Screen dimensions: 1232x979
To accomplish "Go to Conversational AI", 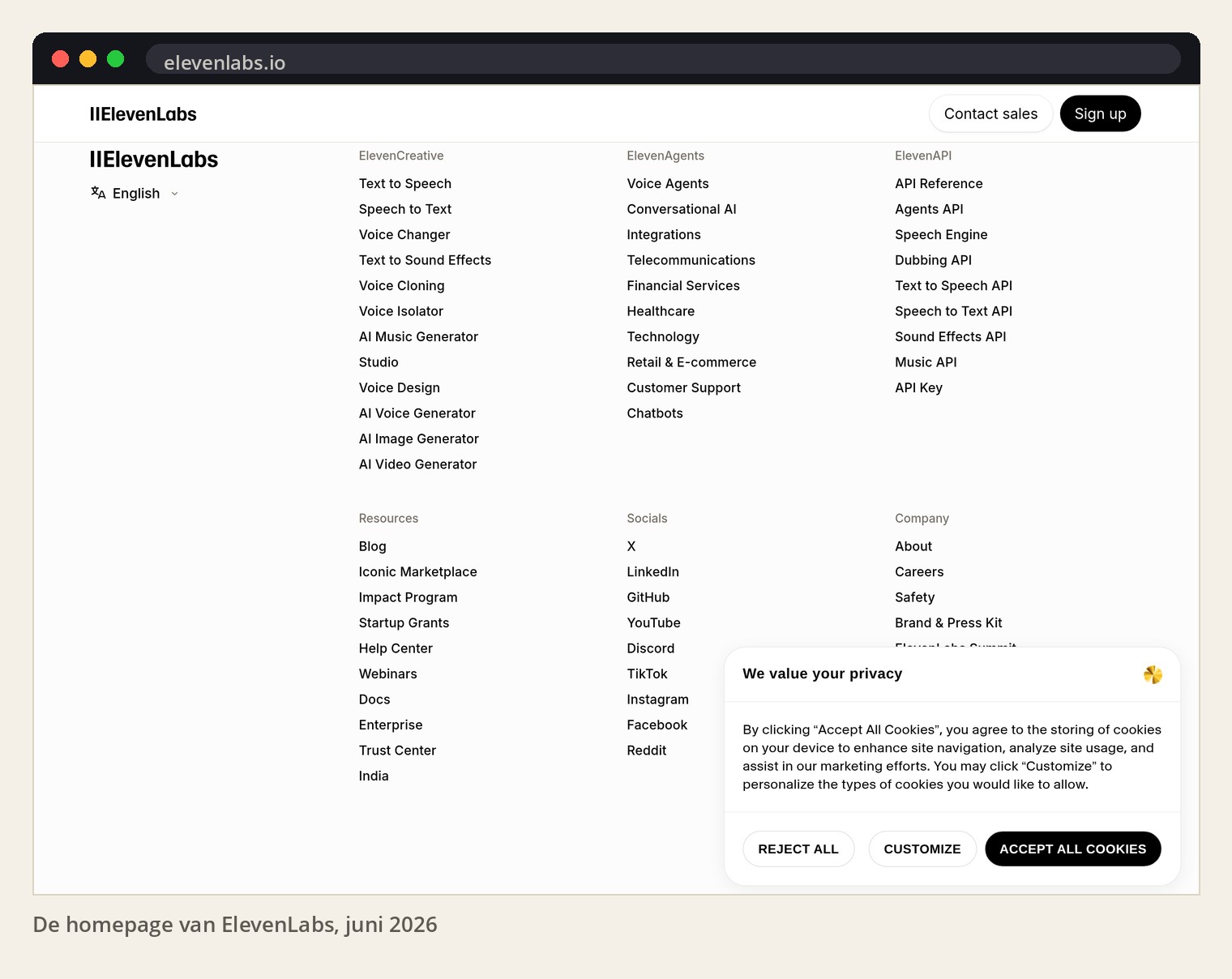I will [x=682, y=209].
